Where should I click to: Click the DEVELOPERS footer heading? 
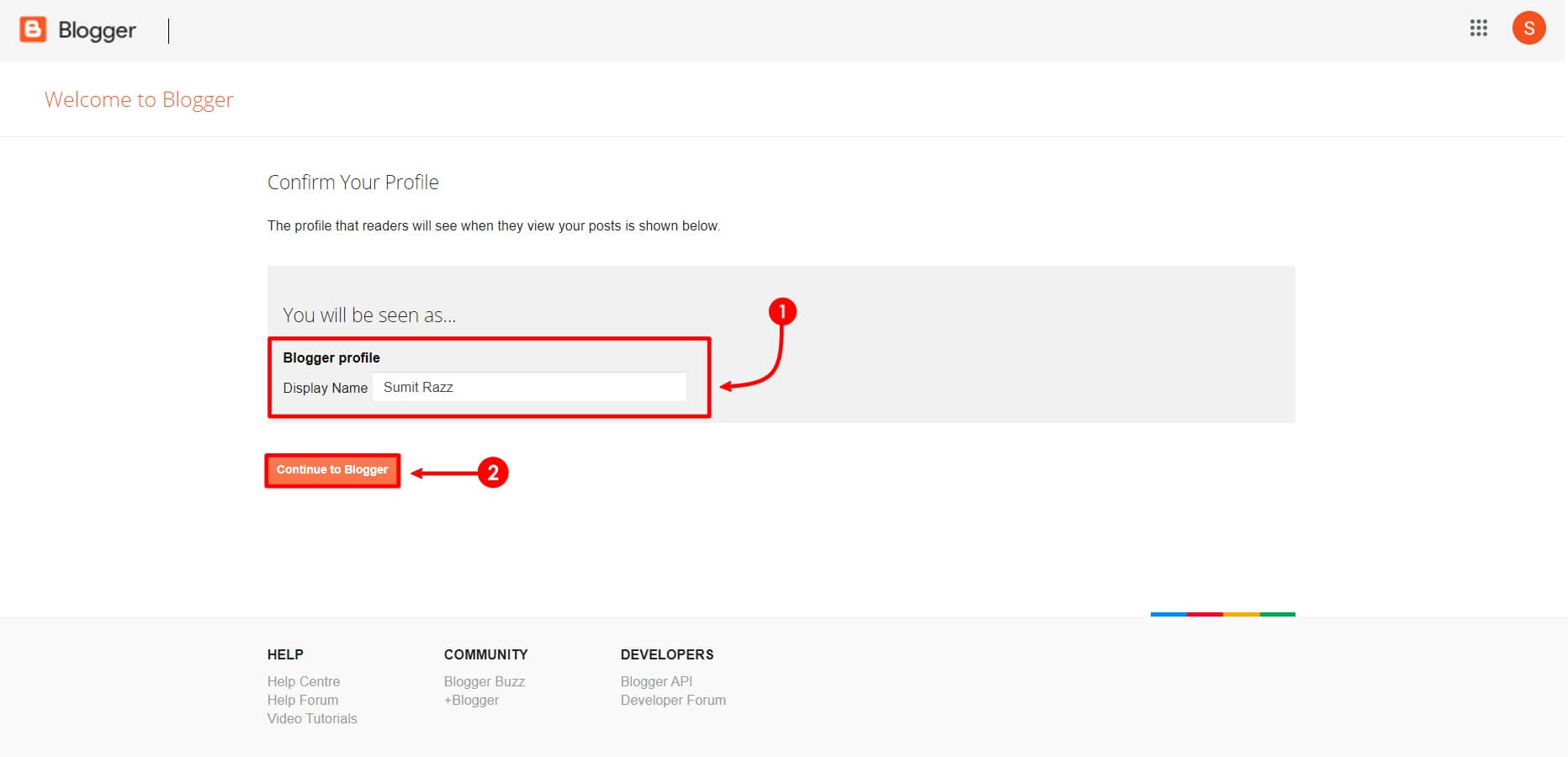pos(667,654)
